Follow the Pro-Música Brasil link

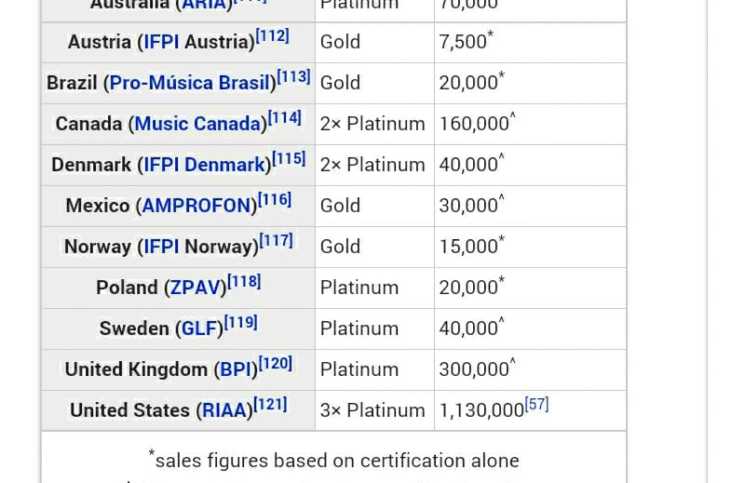point(190,83)
